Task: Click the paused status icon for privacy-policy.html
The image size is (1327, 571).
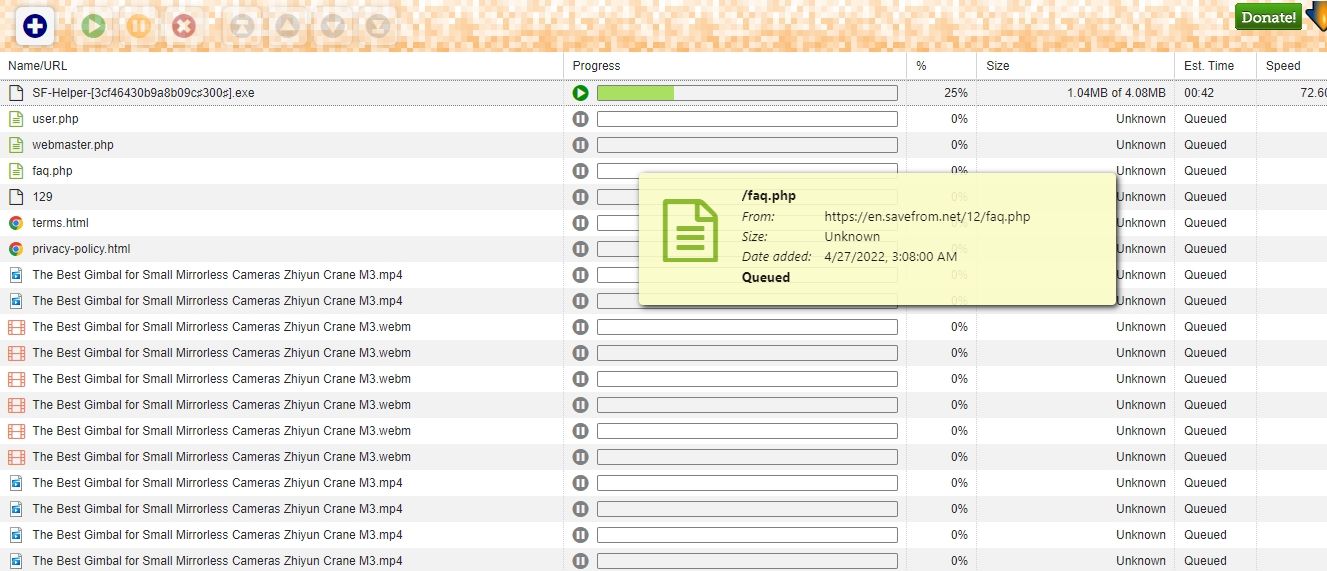Action: pyautogui.click(x=581, y=249)
